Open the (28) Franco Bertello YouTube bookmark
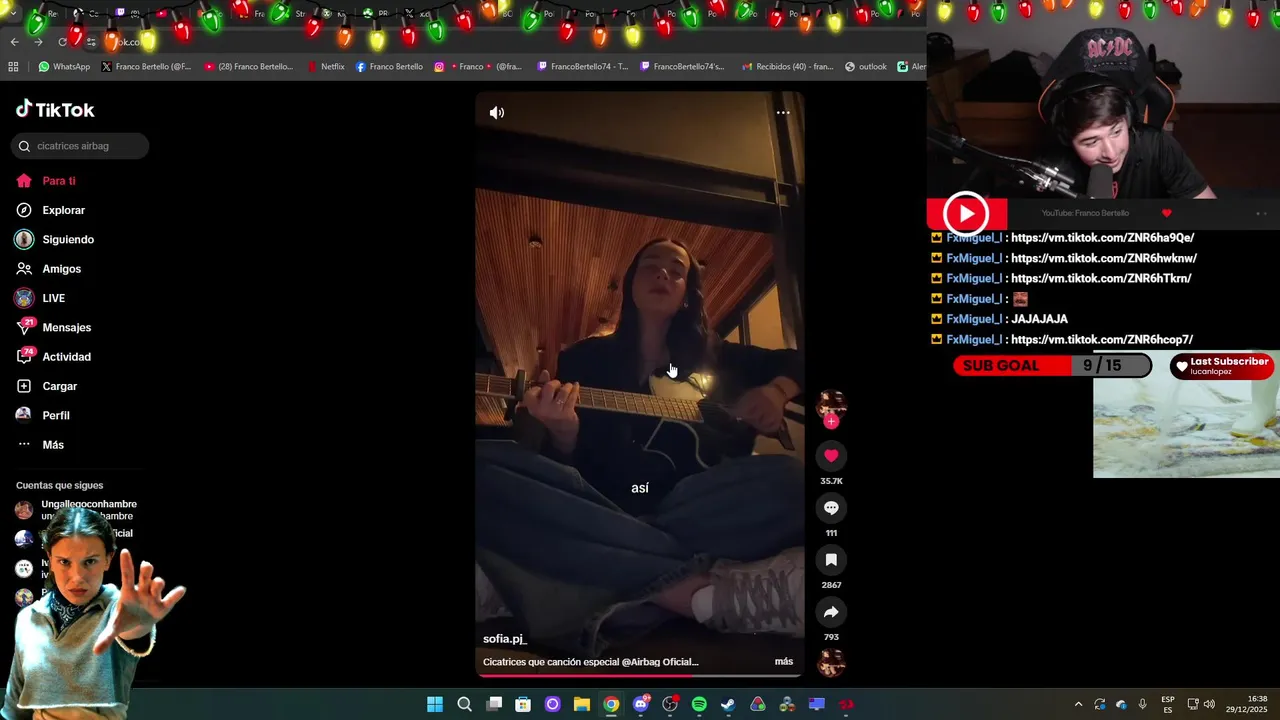The image size is (1280, 720). click(x=249, y=67)
